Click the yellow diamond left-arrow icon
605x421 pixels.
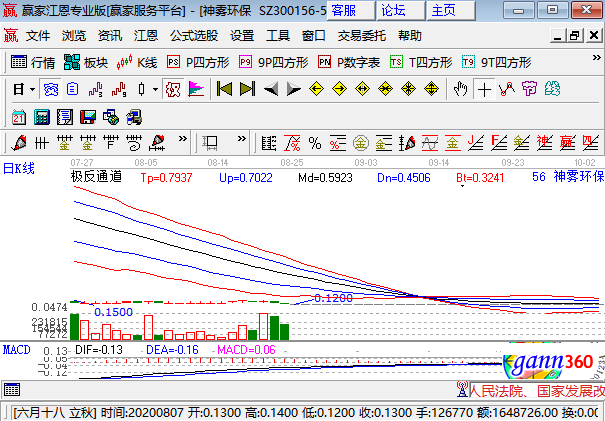(x=316, y=89)
